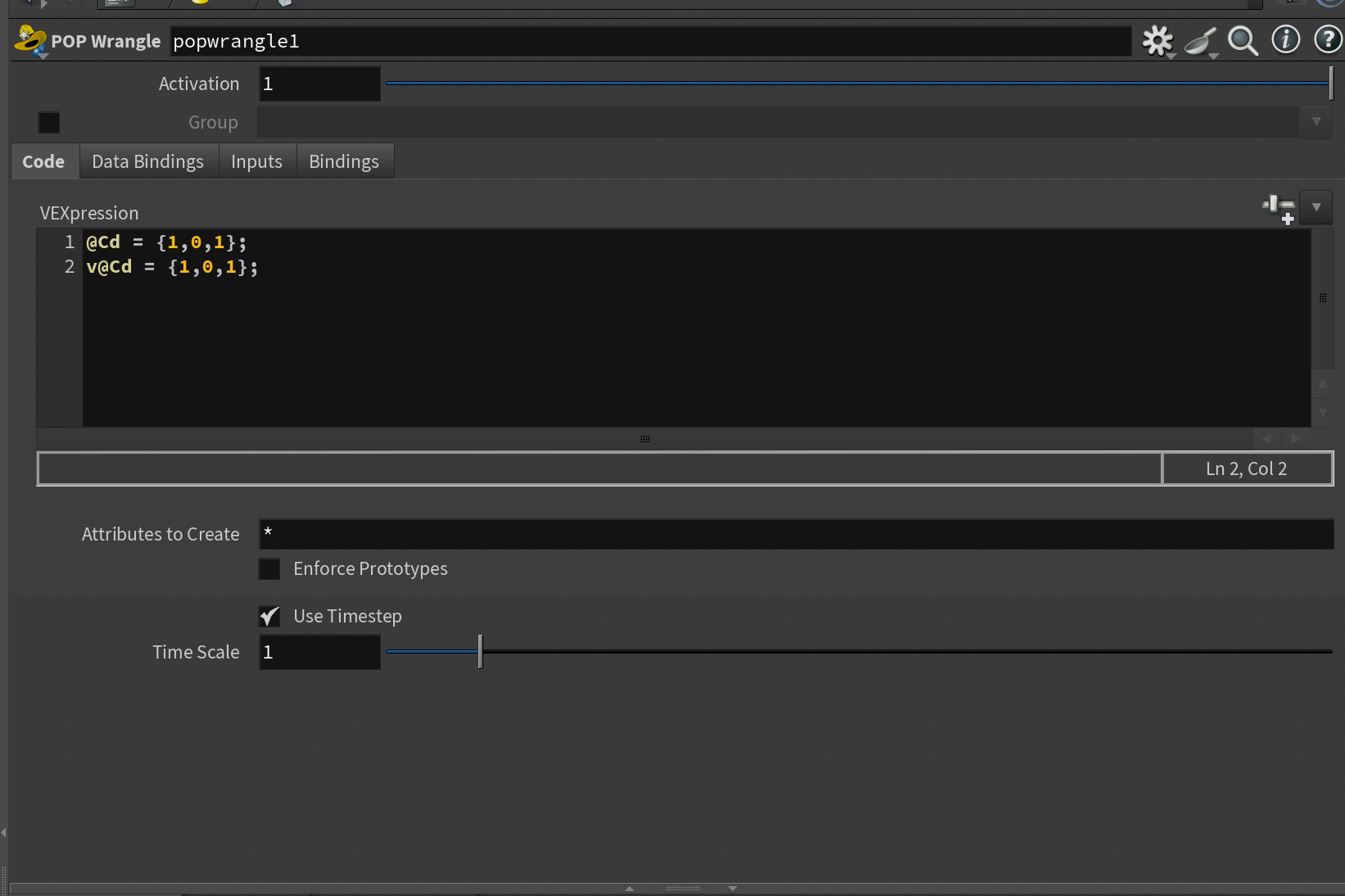Open help with the question mark icon
The image size is (1345, 896).
pos(1327,39)
